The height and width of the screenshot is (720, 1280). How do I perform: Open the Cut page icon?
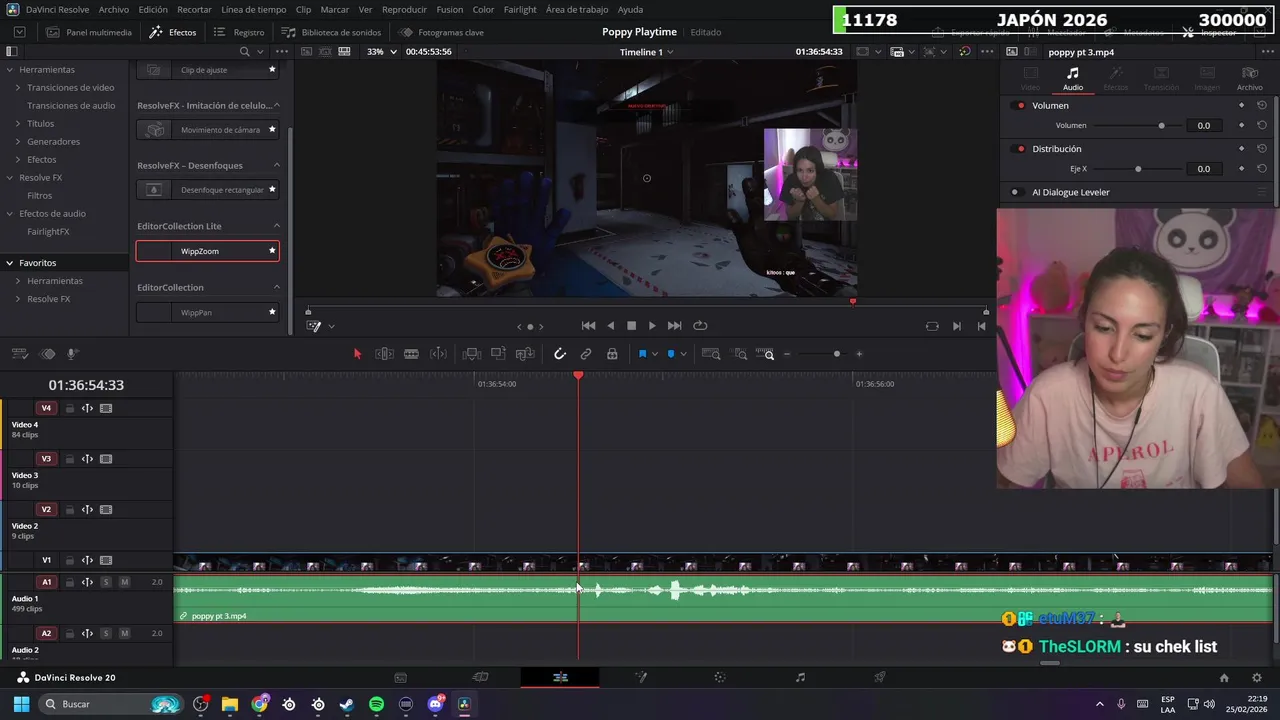coord(480,677)
